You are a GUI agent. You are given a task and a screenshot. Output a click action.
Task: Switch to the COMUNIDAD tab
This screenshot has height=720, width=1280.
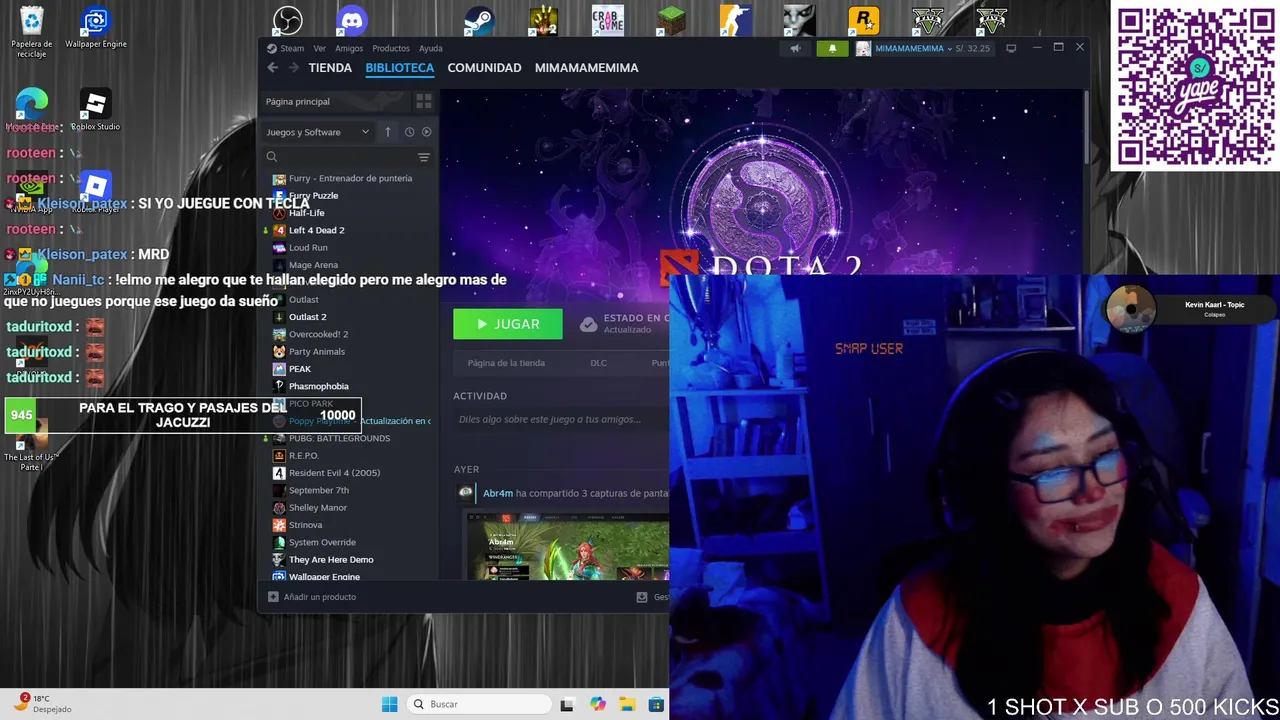[x=484, y=68]
